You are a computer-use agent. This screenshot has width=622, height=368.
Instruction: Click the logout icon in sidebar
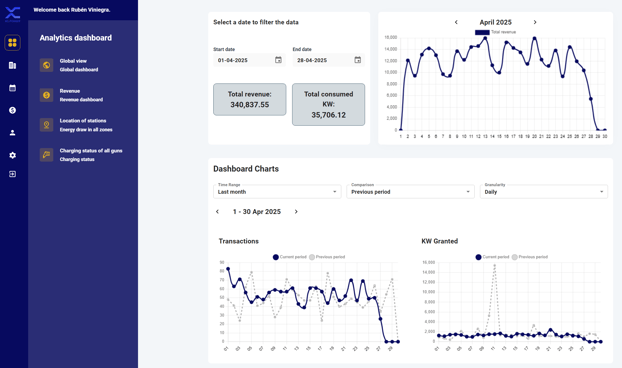click(12, 174)
